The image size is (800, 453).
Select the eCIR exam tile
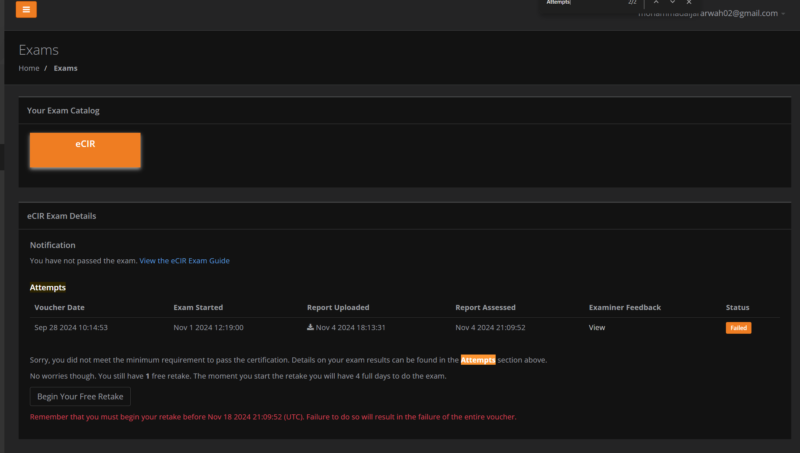point(85,150)
